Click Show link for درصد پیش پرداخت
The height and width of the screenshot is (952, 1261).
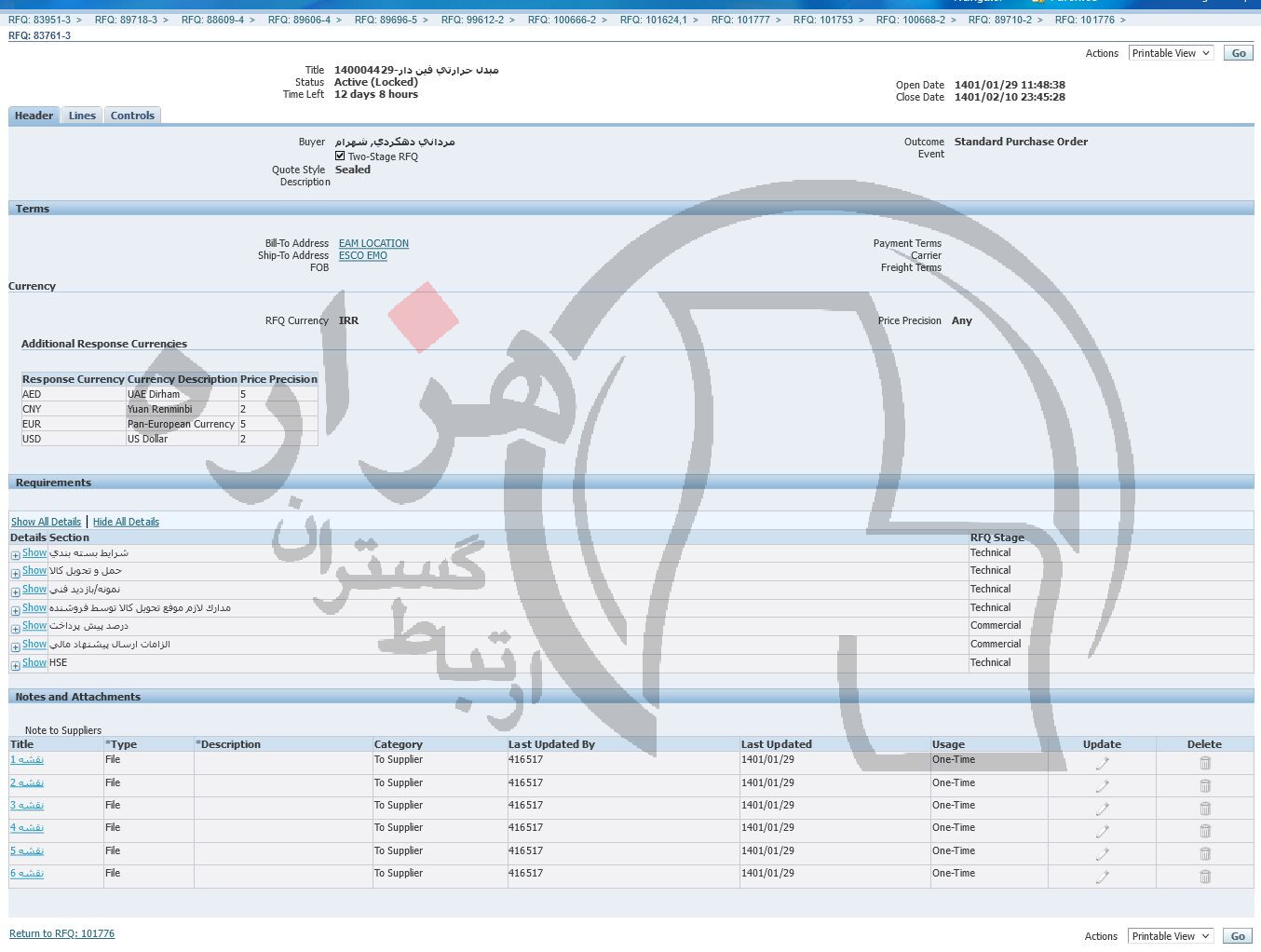tap(34, 625)
